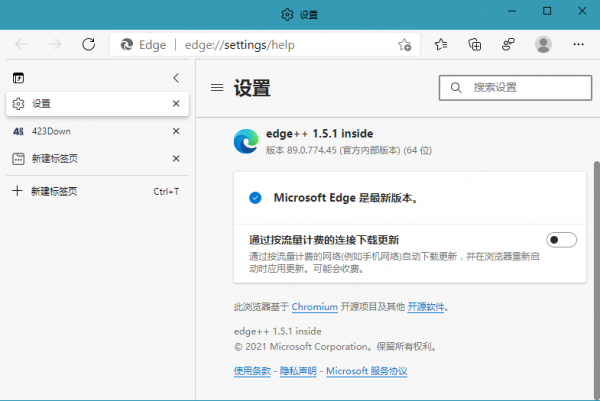Select the 新建标签页 tab in list
Image resolution: width=600 pixels, height=401 pixels.
coord(54,159)
